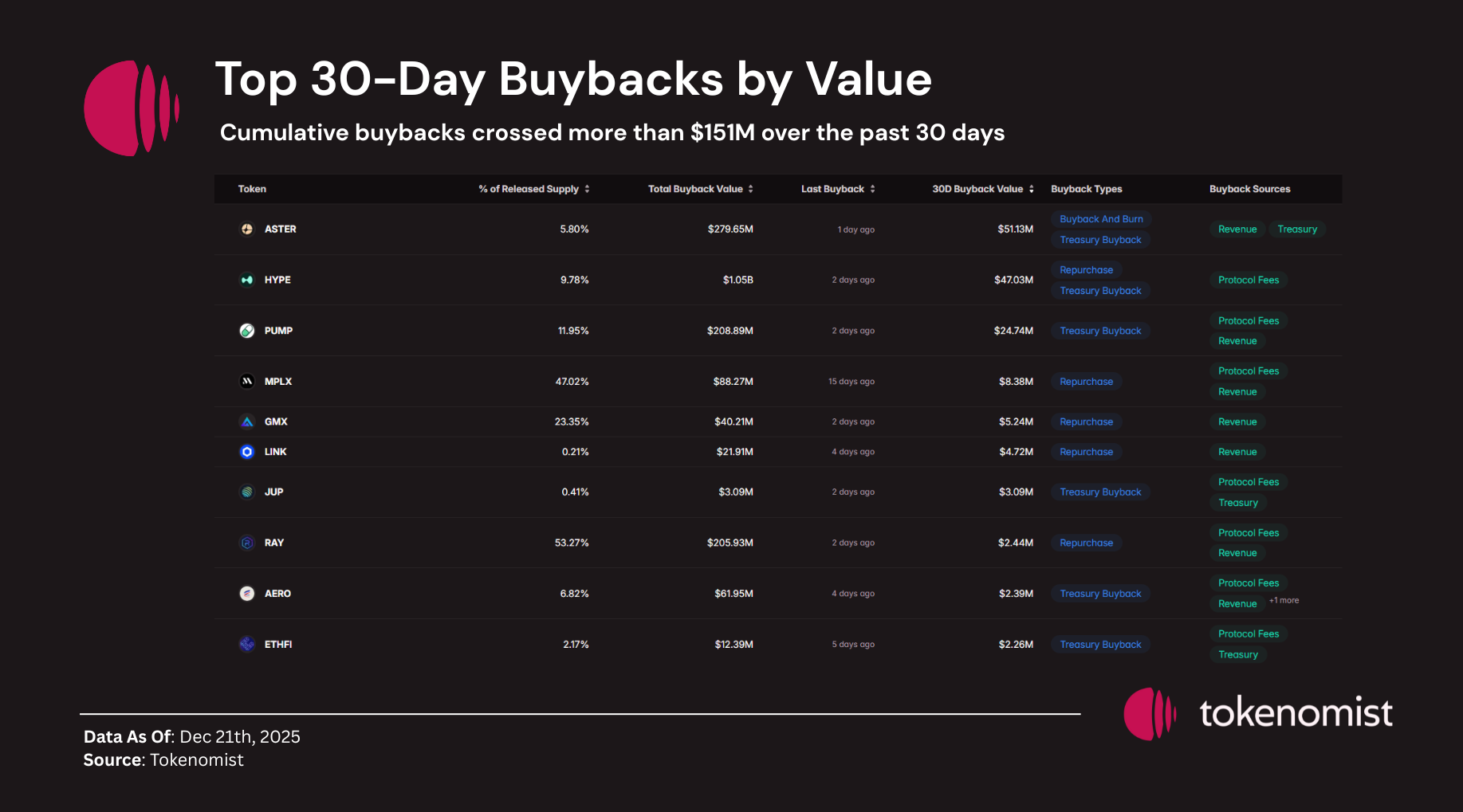
Task: Sort by Total Buyback Value arrows
Action: click(751, 189)
